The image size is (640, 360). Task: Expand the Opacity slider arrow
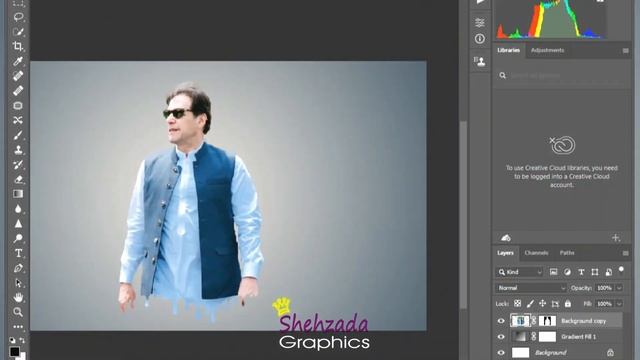point(619,288)
